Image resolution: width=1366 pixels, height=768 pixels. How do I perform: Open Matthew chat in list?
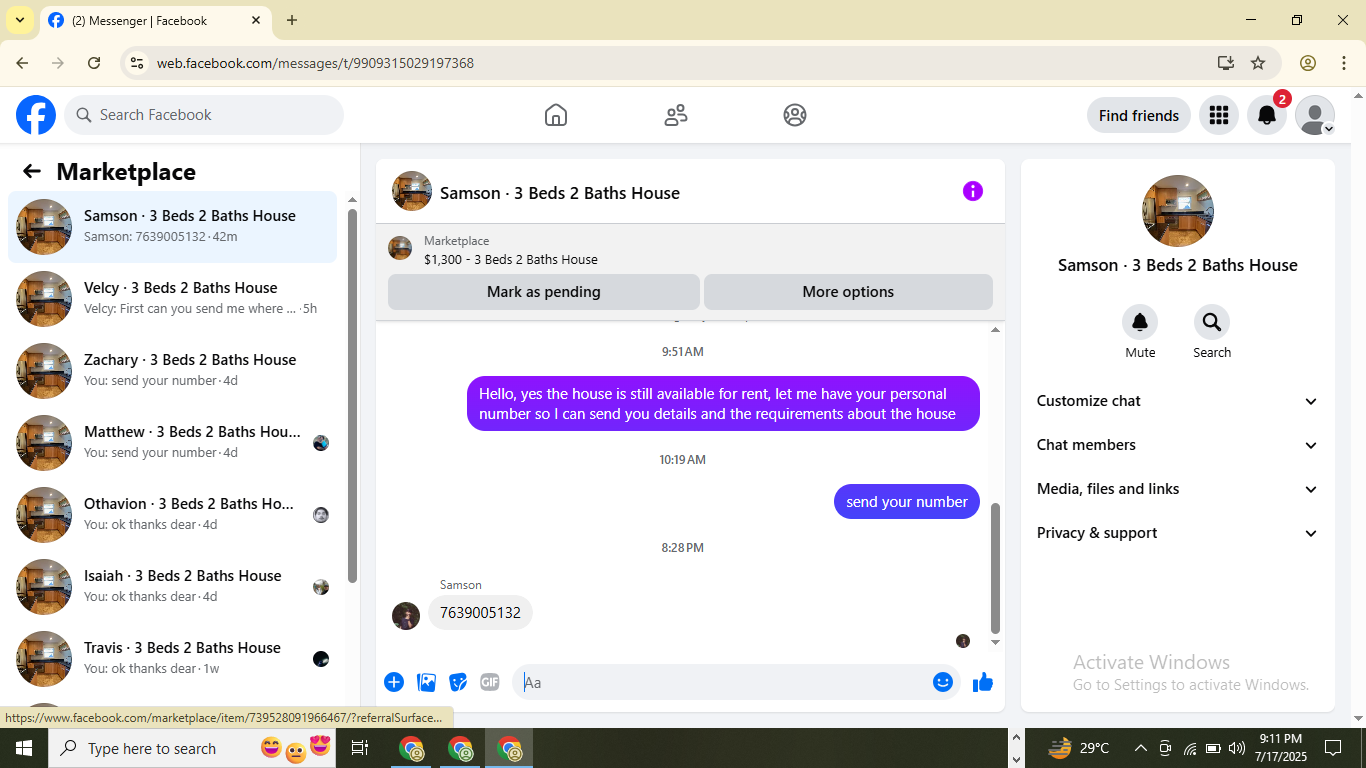(x=173, y=443)
